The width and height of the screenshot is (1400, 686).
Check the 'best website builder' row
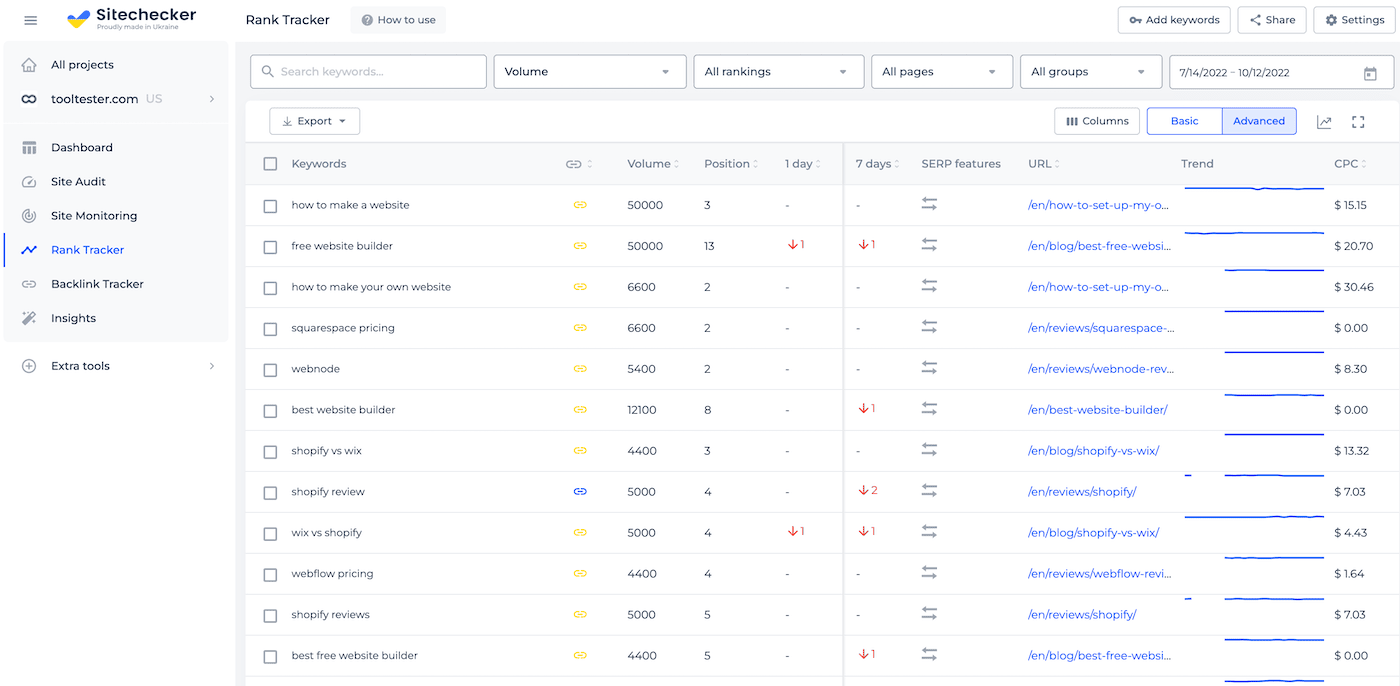pyautogui.click(x=270, y=411)
